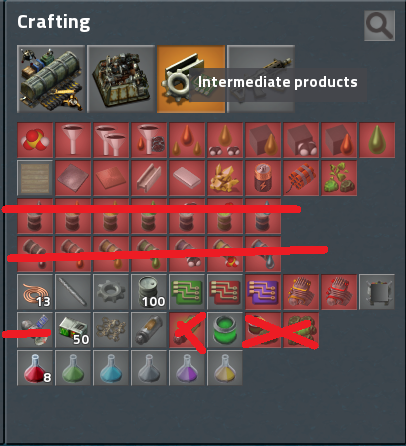The image size is (406, 446).
Task: Select the explosives dynamite recipe
Action: 301,178
